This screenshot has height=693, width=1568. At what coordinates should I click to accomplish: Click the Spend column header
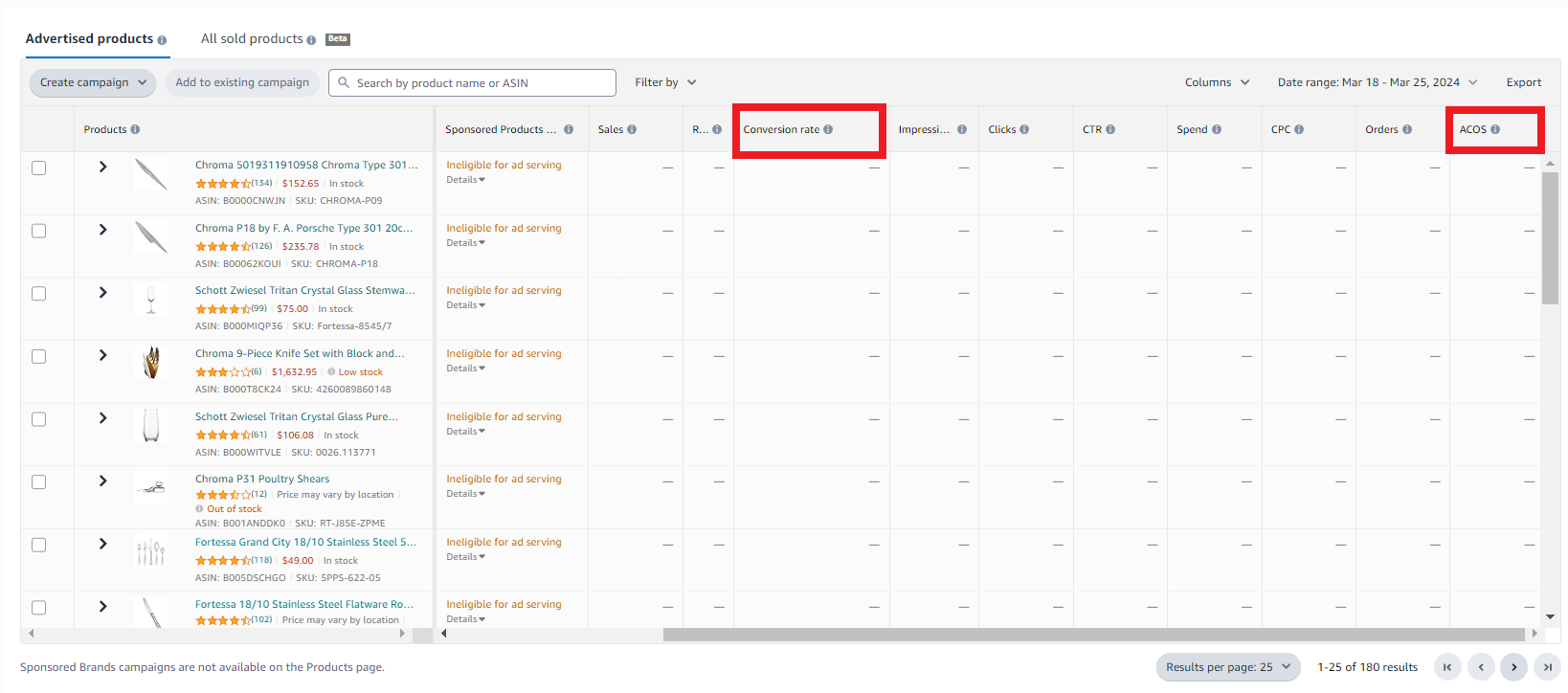1192,129
